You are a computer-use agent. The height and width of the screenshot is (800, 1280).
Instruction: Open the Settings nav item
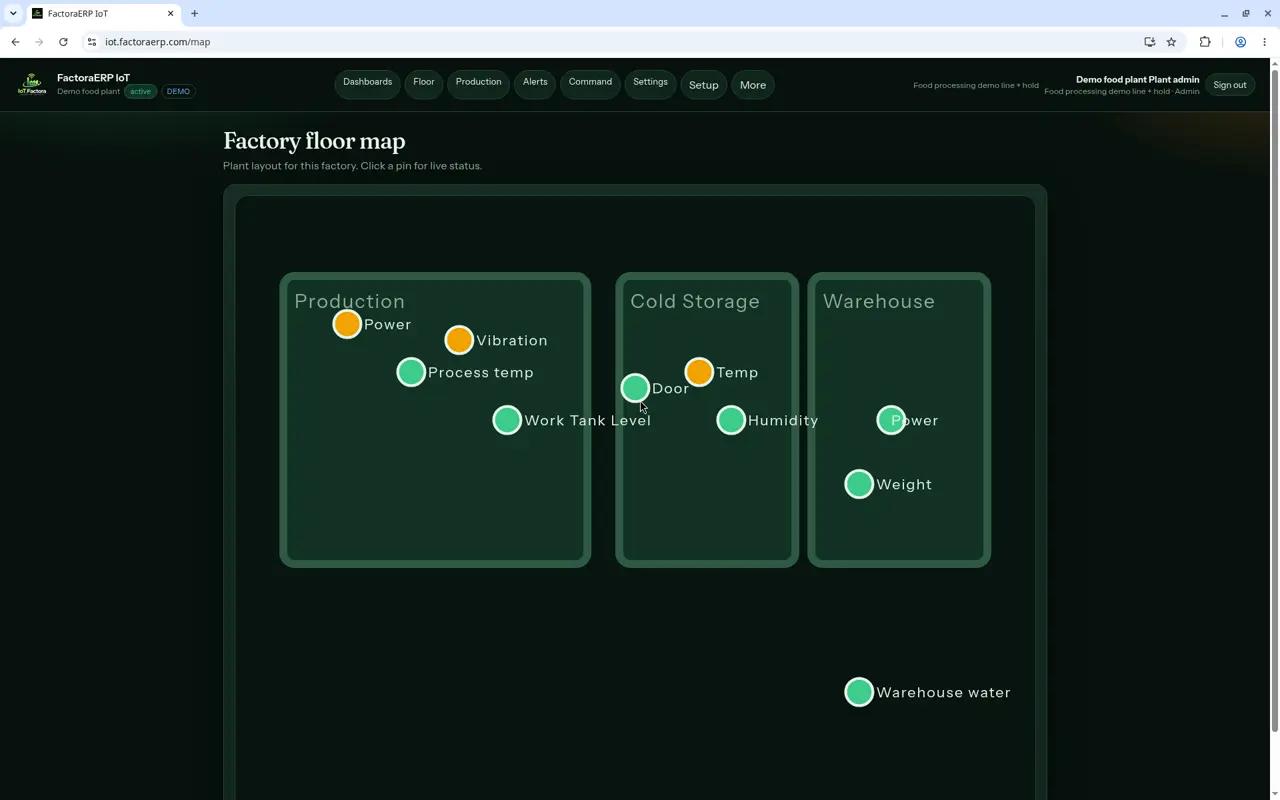(x=650, y=84)
